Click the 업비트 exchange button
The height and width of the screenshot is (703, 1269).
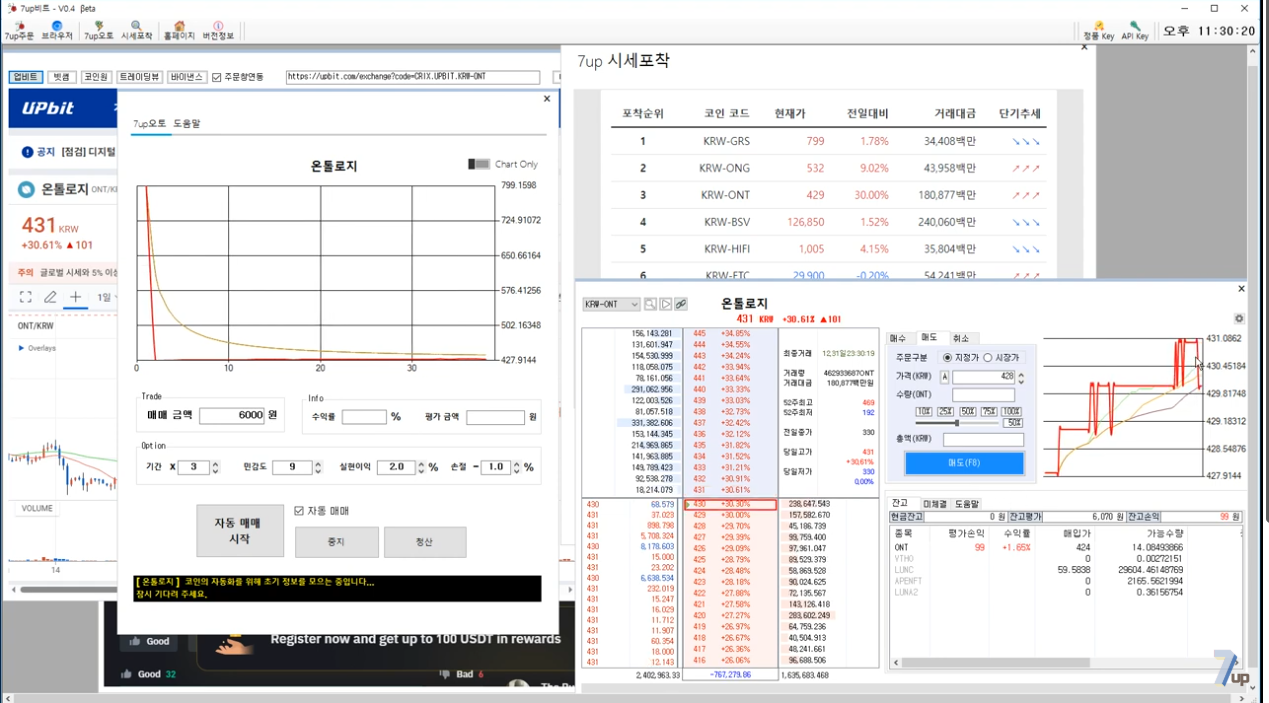tap(26, 77)
